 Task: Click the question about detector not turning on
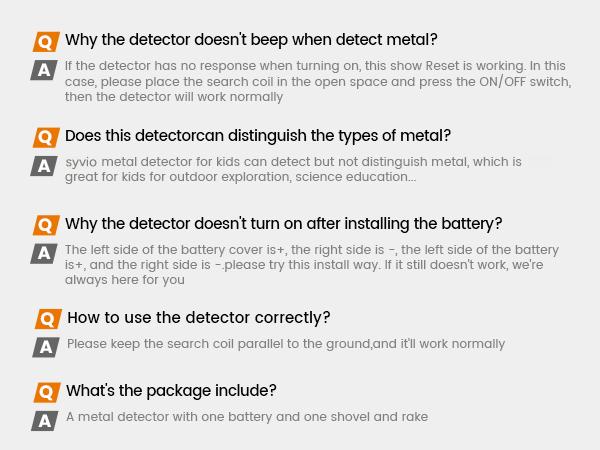pos(283,224)
